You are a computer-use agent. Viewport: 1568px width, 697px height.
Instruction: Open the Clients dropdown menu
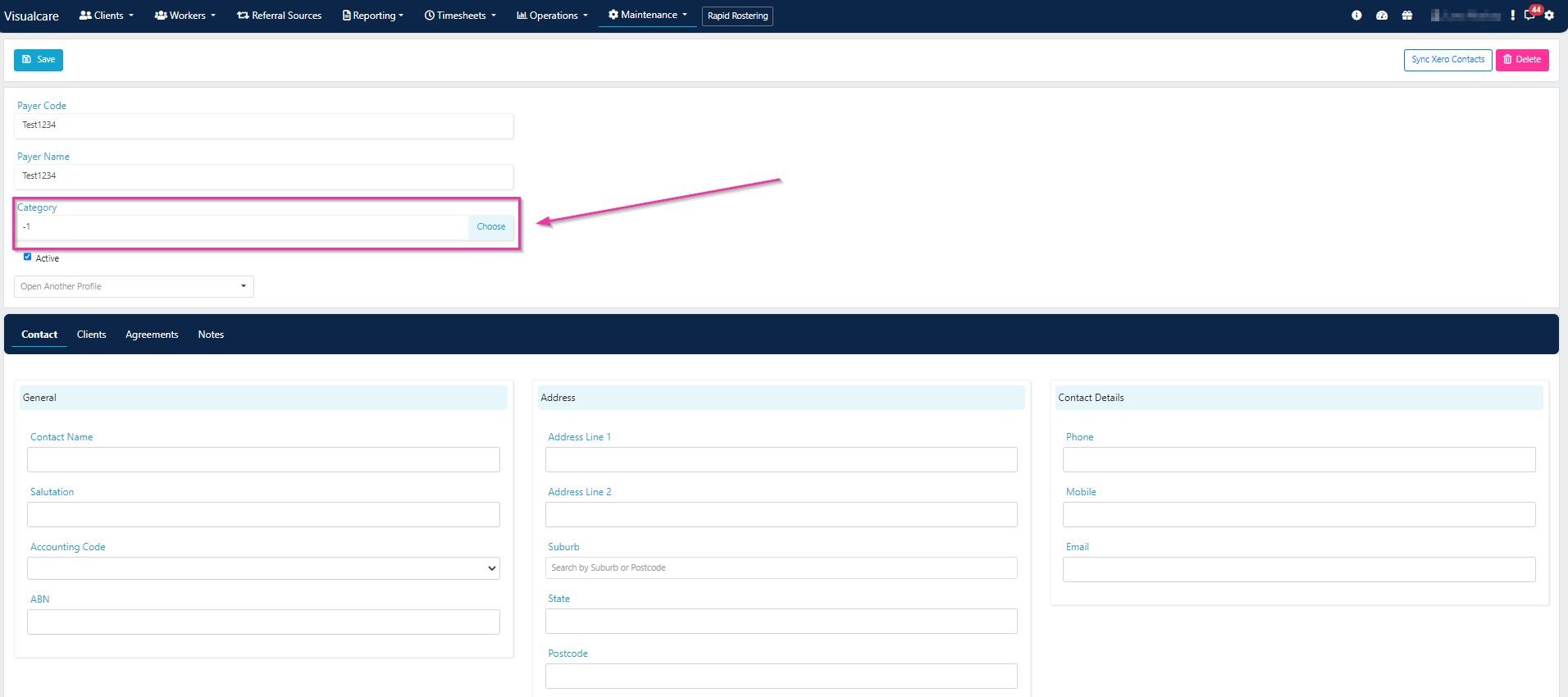tap(106, 16)
